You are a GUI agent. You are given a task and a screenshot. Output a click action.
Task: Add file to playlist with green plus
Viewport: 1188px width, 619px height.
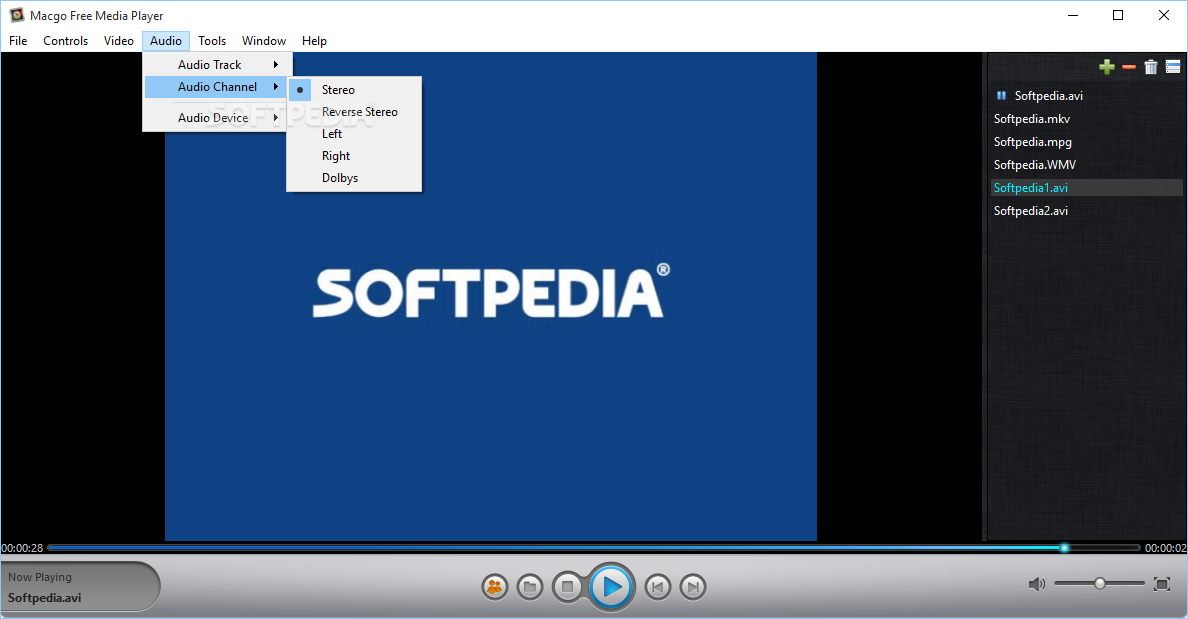(1107, 67)
